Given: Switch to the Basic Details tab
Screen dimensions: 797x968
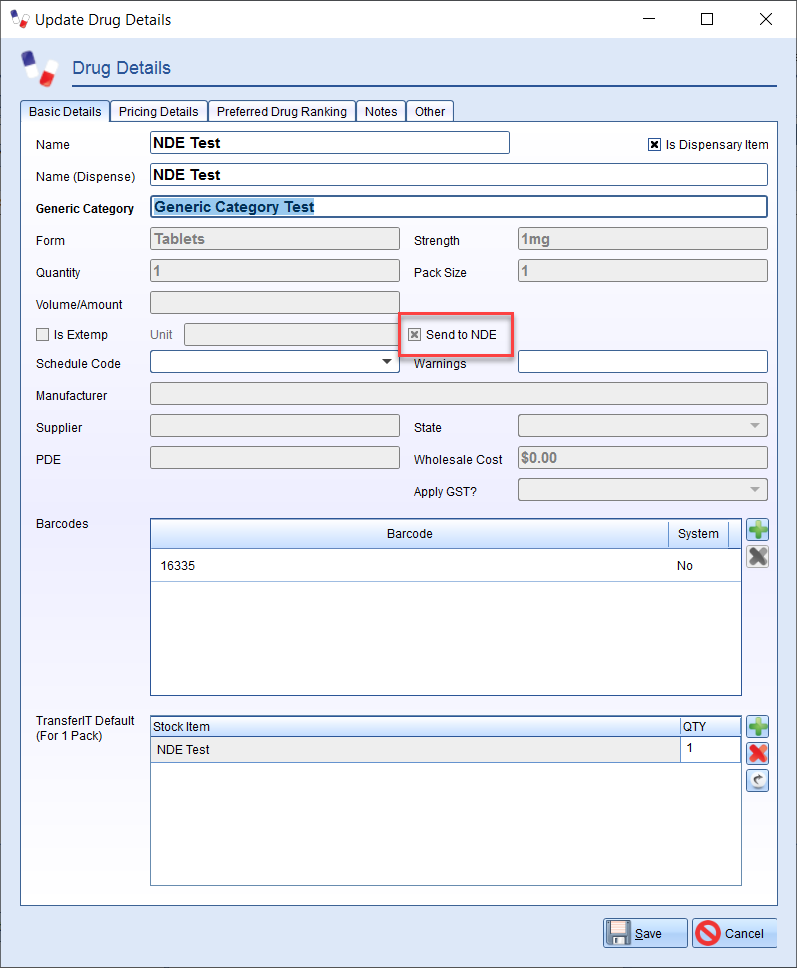Looking at the screenshot, I should (x=65, y=112).
